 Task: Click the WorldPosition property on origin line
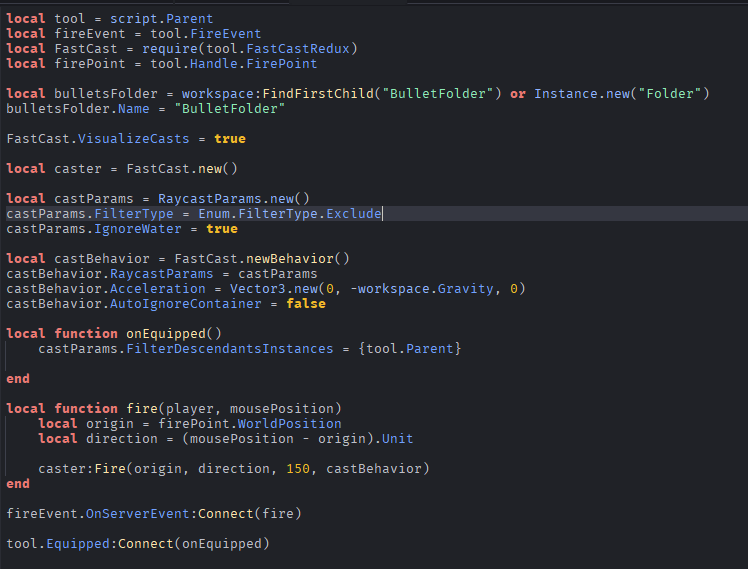tap(289, 424)
